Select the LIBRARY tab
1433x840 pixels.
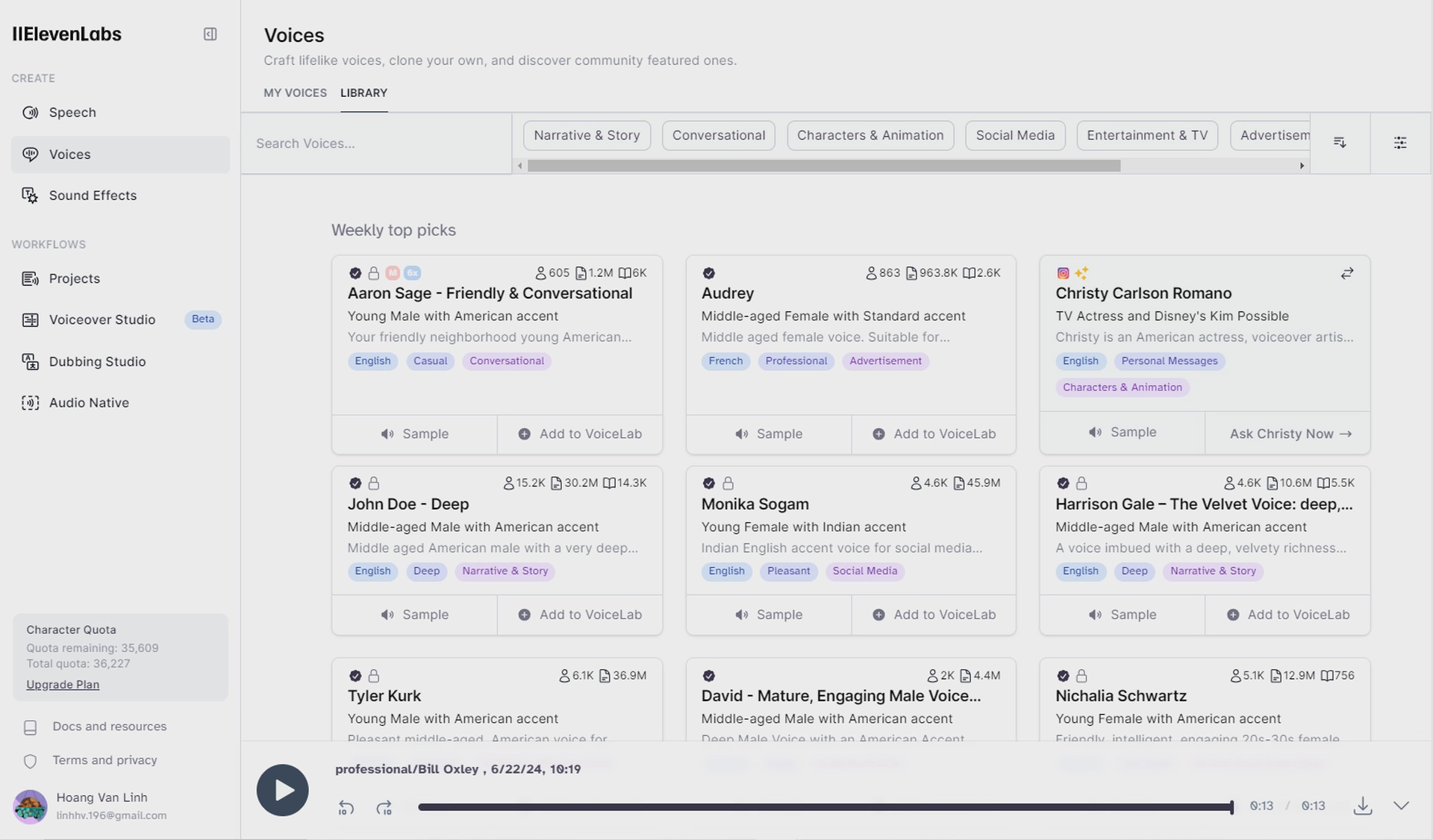tap(363, 93)
